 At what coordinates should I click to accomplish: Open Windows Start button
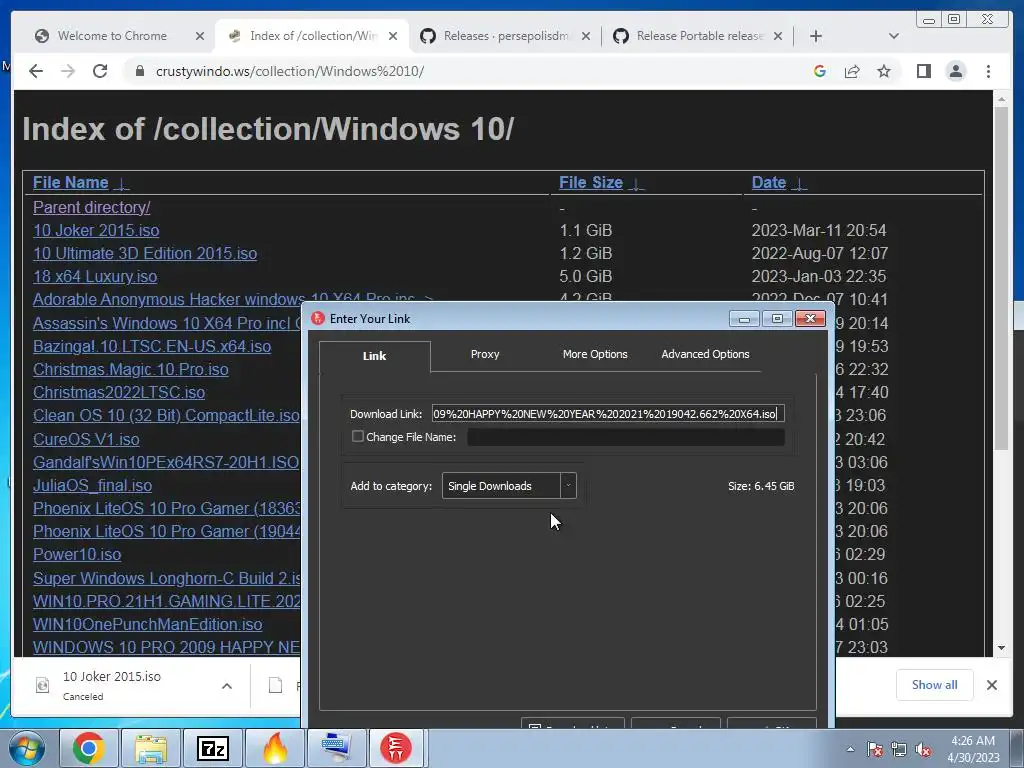(27, 748)
